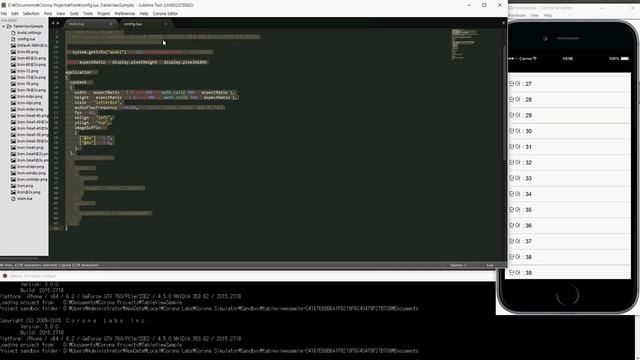Tap row 33 in the simulator
This screenshot has height=360, width=640.
pos(568,178)
